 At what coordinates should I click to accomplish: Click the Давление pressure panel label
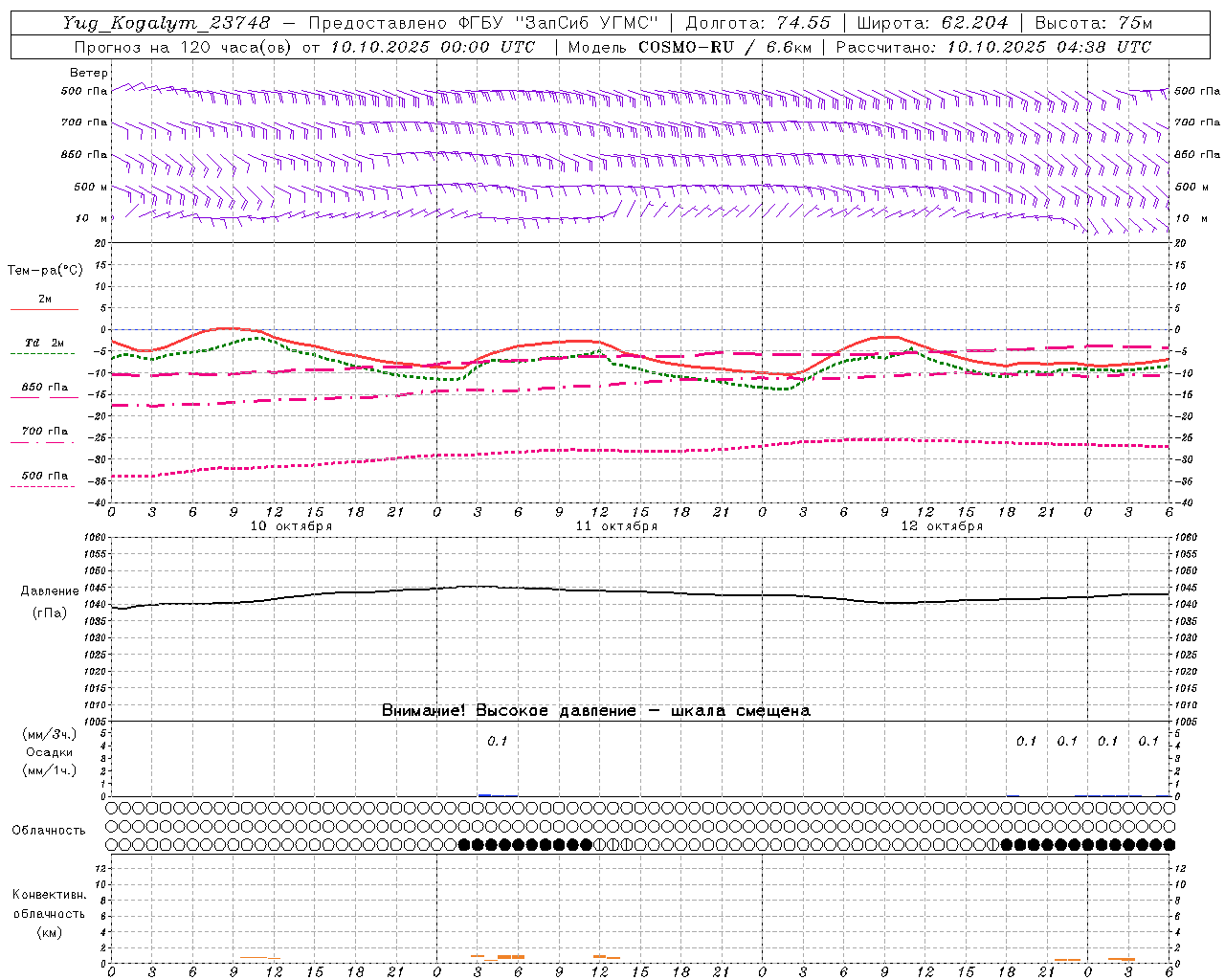coord(49,591)
